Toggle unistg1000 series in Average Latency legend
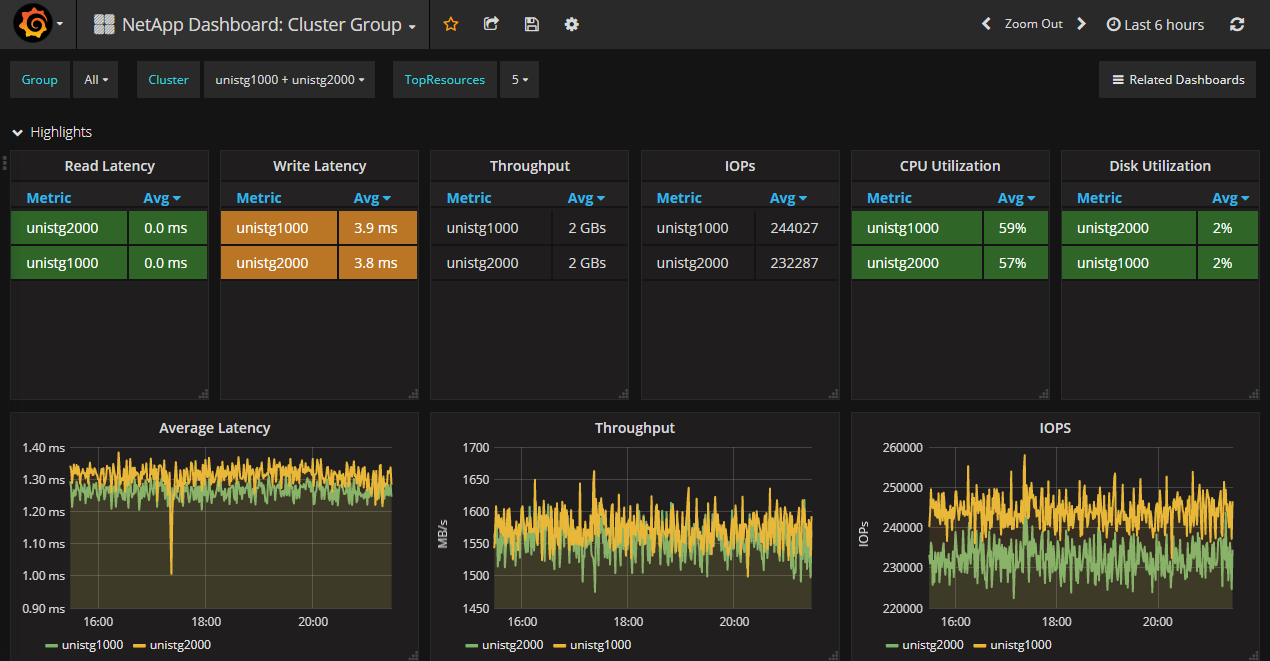 (92, 645)
